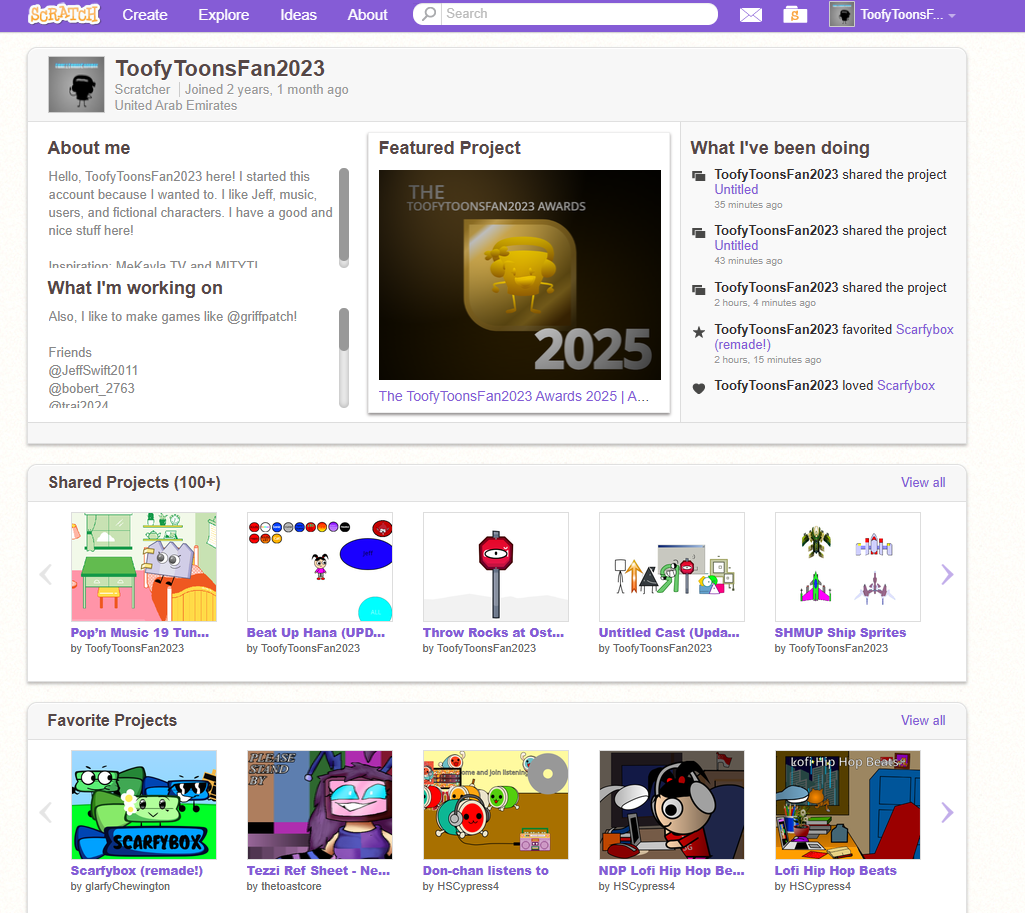This screenshot has height=913, width=1025.
Task: Click the What I'm working on scrollbar
Action: (x=344, y=357)
